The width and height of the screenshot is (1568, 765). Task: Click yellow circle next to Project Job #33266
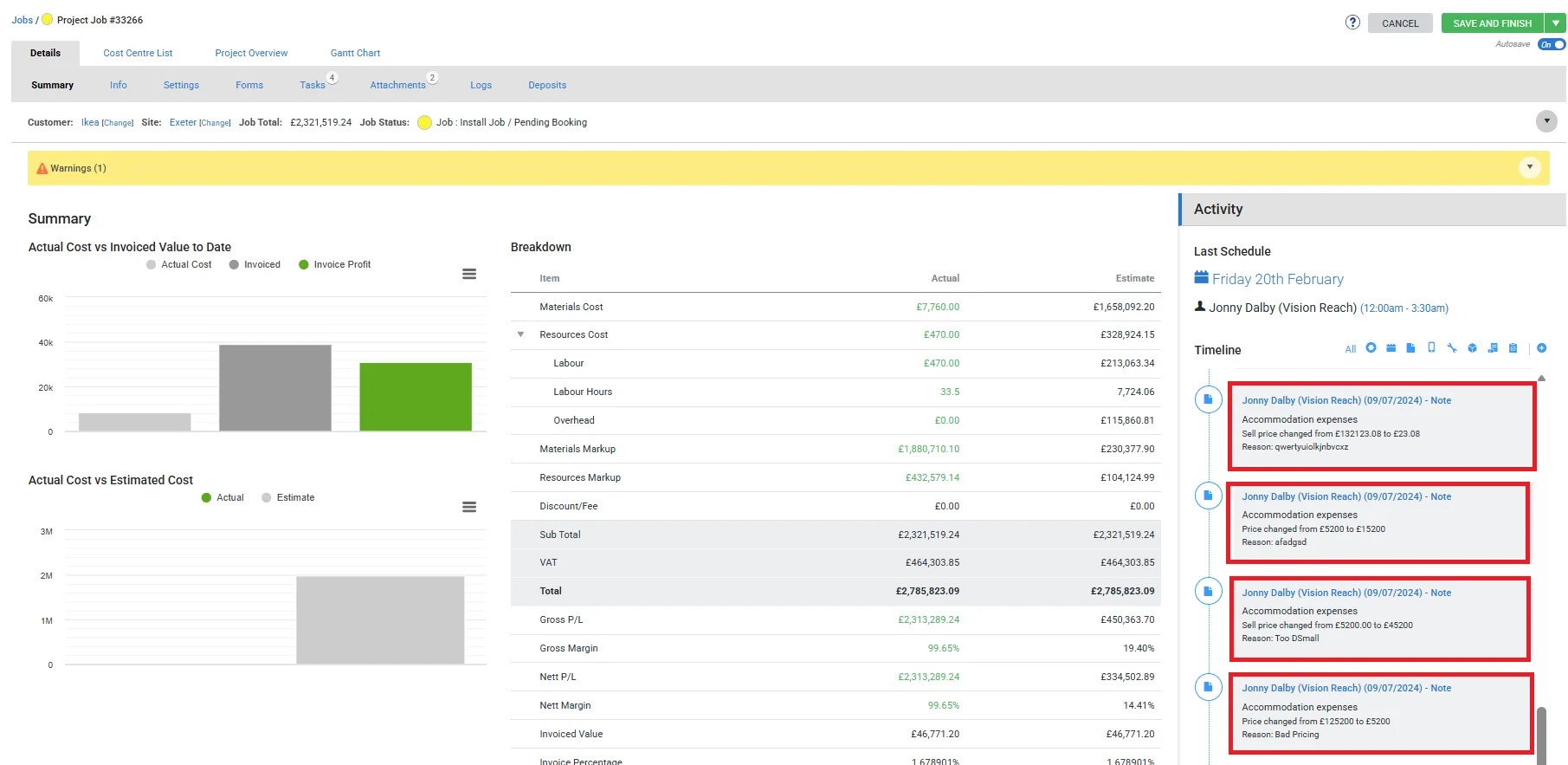pos(48,19)
